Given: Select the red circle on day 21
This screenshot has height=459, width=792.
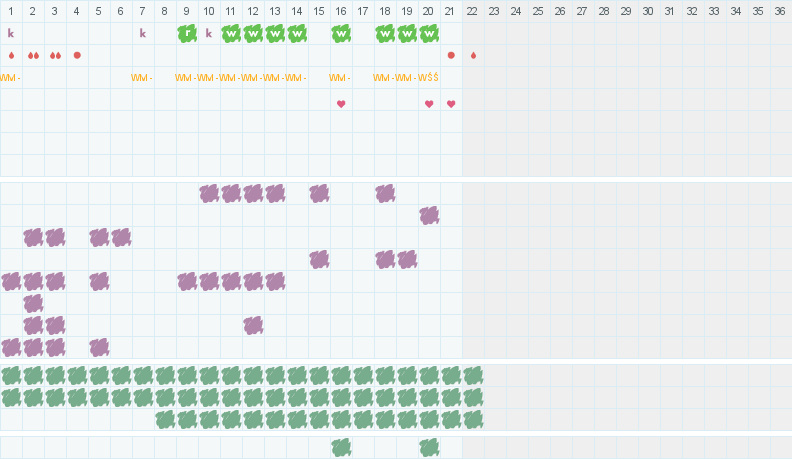Looking at the screenshot, I should [451, 55].
